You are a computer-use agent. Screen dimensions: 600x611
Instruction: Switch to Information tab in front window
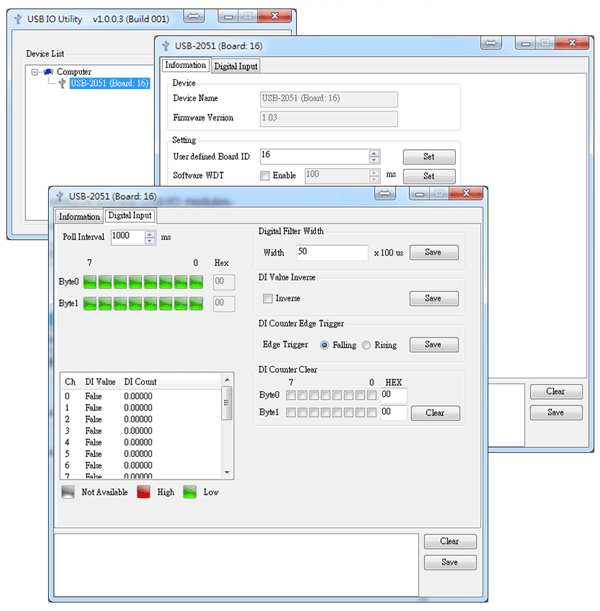tap(79, 216)
